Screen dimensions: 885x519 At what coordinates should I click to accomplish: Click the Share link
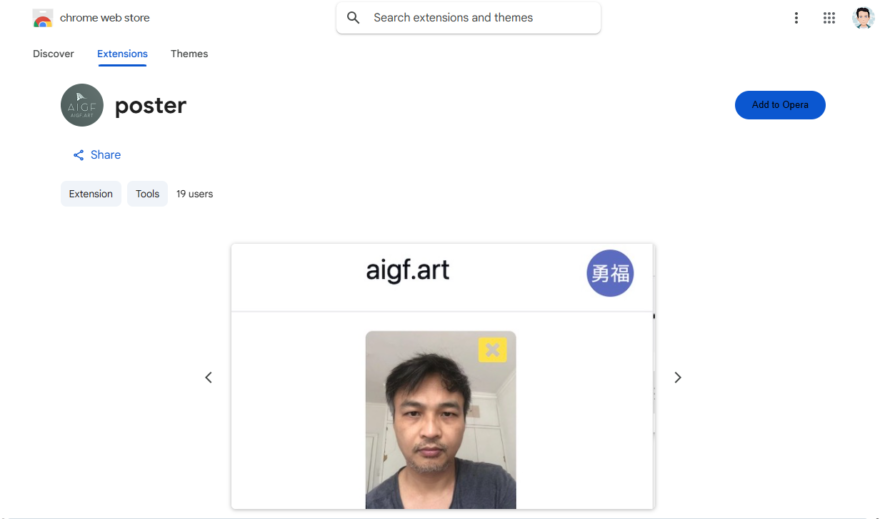point(106,155)
